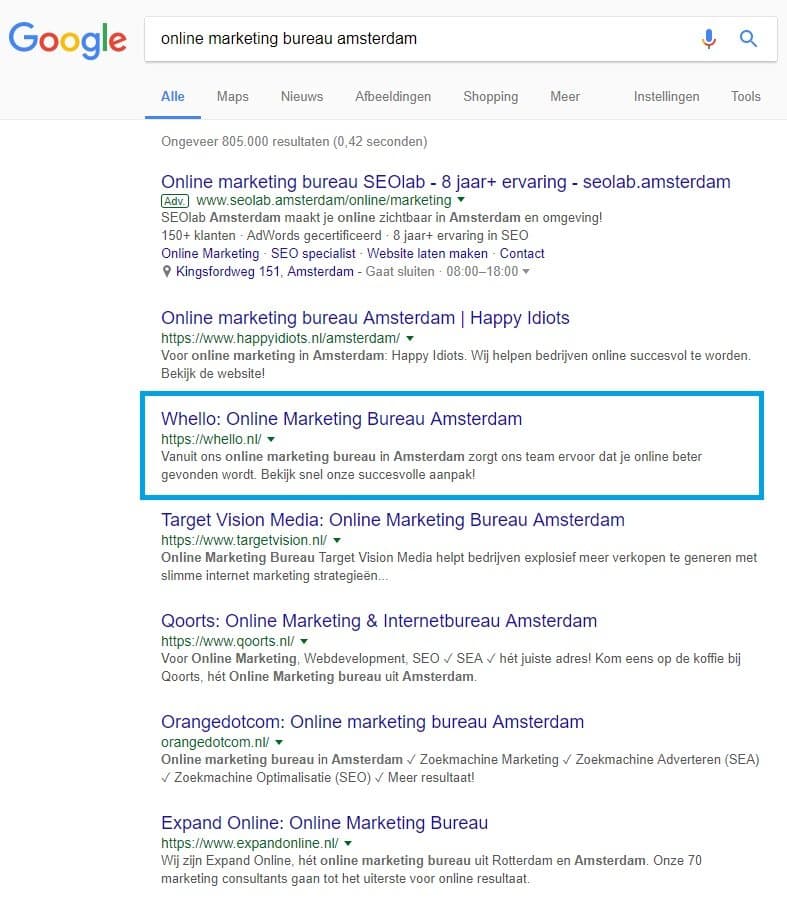
Task: Submit search using the magnifying glass icon
Action: pos(748,38)
